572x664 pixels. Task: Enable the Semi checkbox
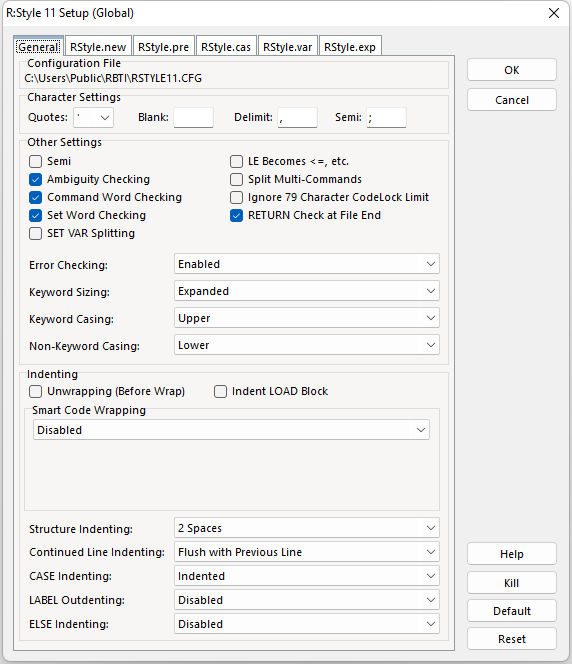(36, 161)
